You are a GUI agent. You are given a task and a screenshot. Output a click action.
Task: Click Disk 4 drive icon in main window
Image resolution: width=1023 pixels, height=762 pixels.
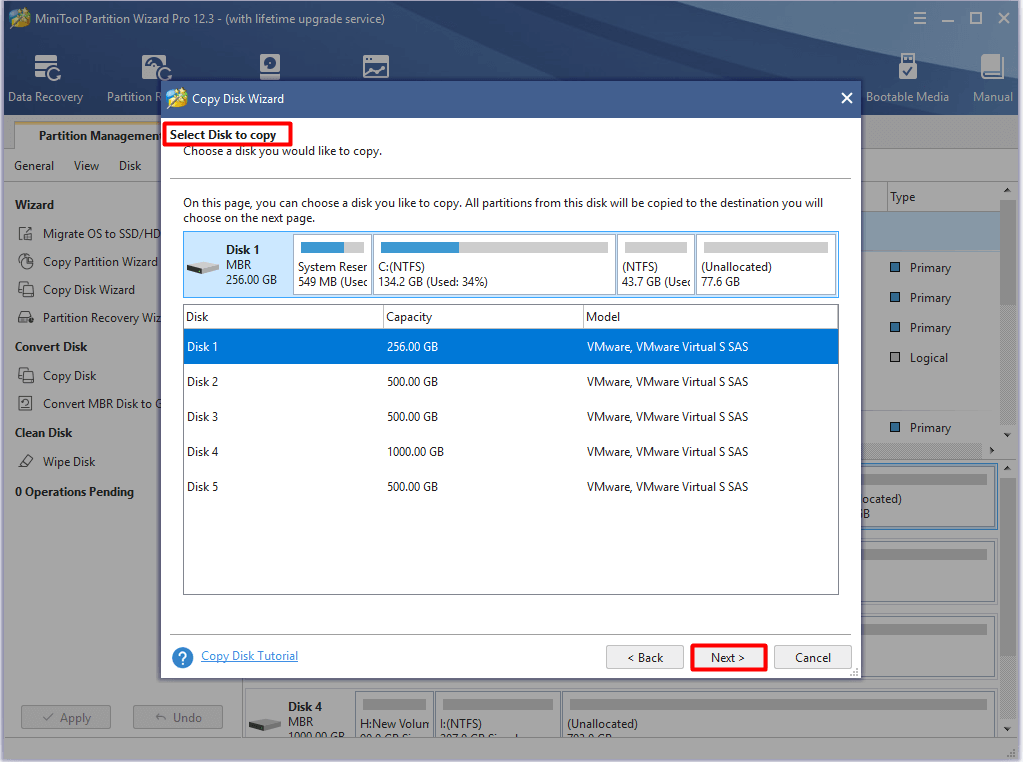(x=265, y=725)
